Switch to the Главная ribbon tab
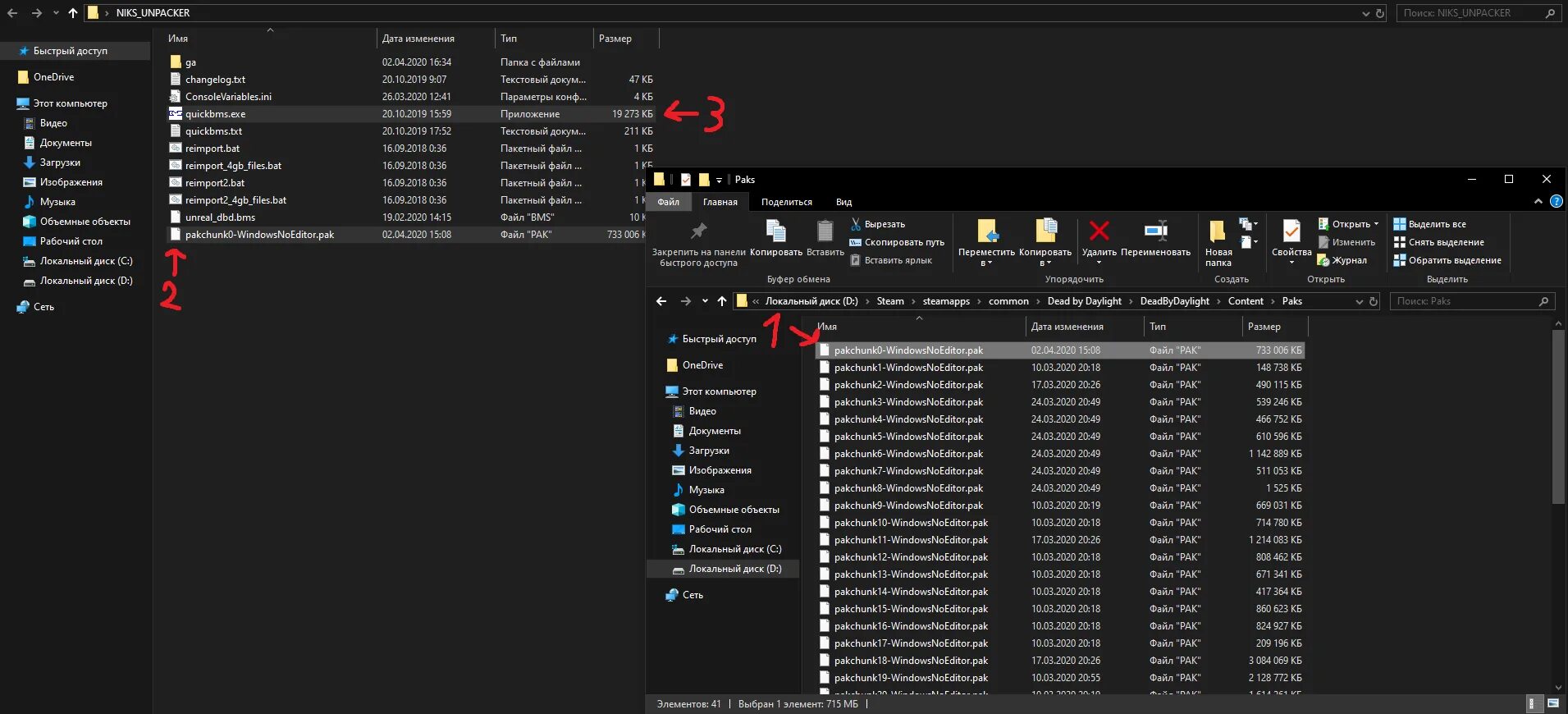1568x714 pixels. pyautogui.click(x=720, y=202)
